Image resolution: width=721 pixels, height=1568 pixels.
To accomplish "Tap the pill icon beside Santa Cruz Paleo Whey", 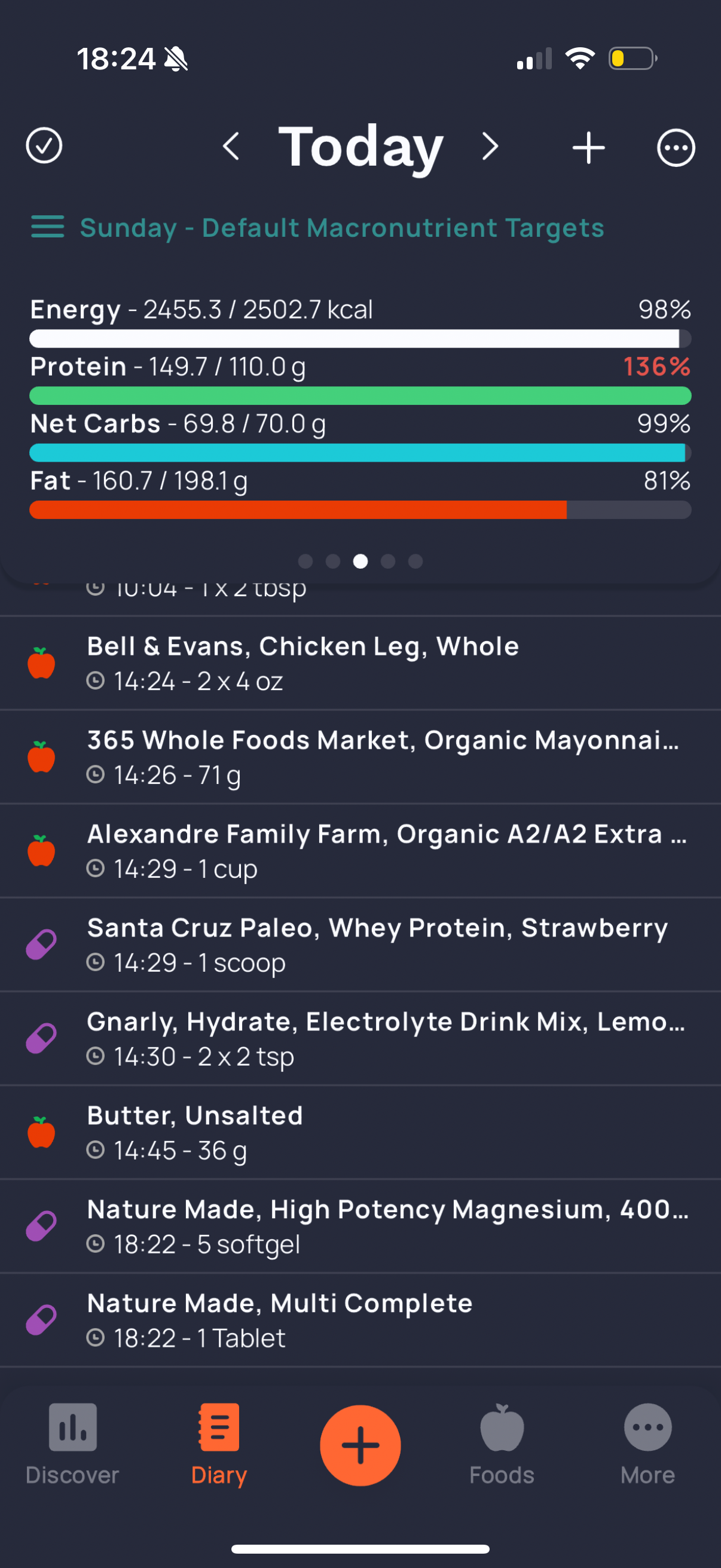I will pyautogui.click(x=41, y=945).
